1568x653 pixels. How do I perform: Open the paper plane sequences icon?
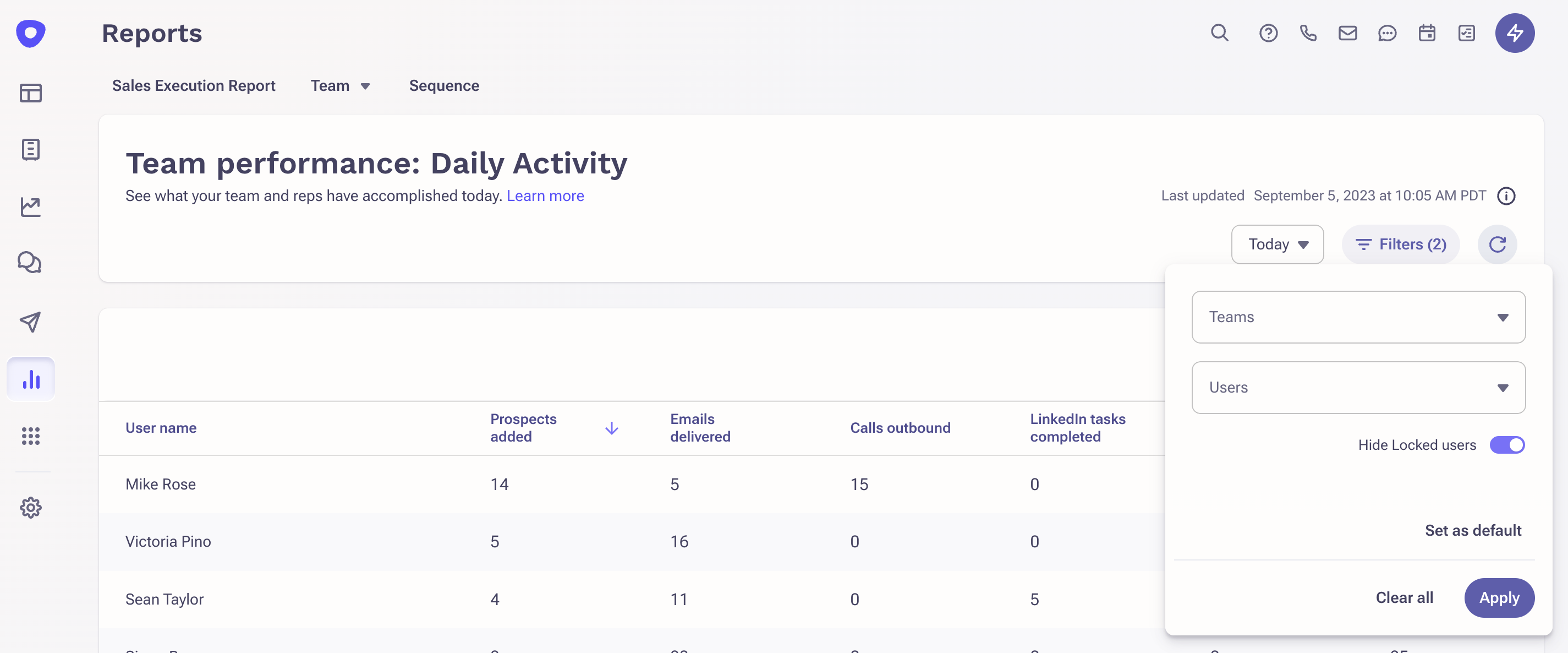pos(30,322)
